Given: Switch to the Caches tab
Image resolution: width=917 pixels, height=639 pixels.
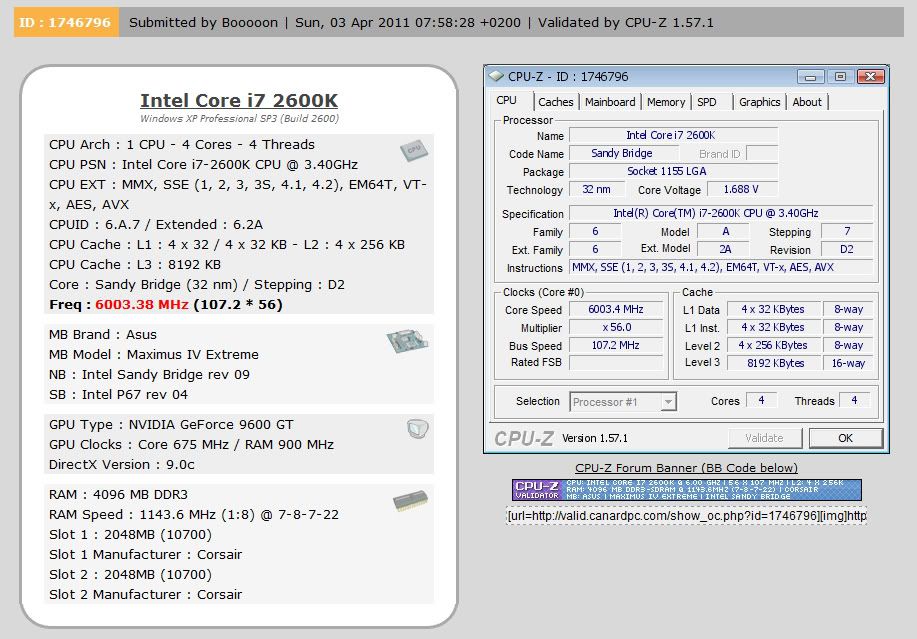Looking at the screenshot, I should tap(556, 102).
